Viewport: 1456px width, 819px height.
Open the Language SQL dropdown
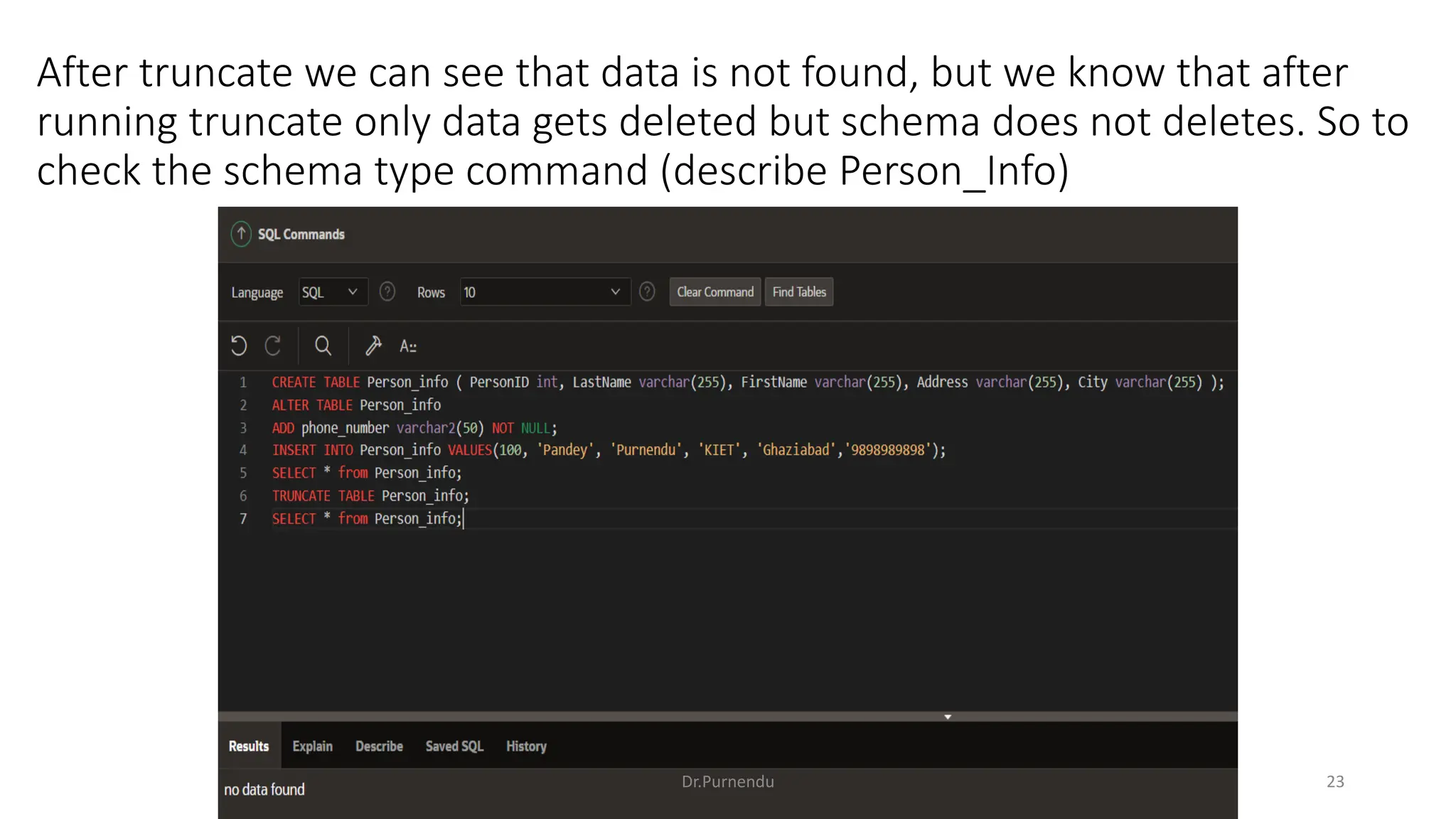tap(333, 291)
